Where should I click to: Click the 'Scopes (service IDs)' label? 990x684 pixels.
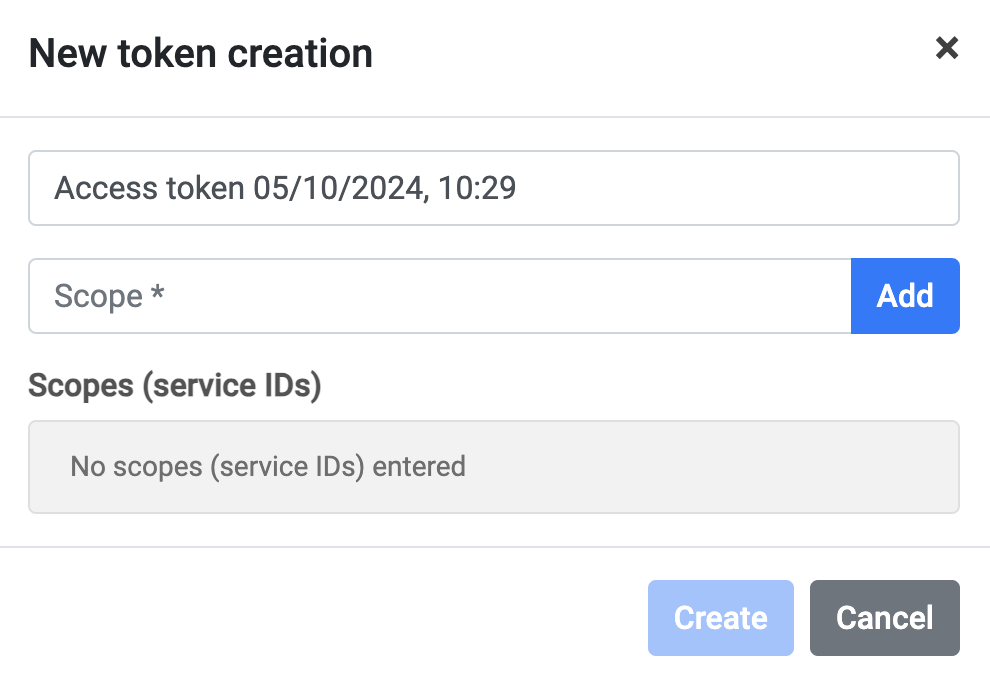(175, 386)
